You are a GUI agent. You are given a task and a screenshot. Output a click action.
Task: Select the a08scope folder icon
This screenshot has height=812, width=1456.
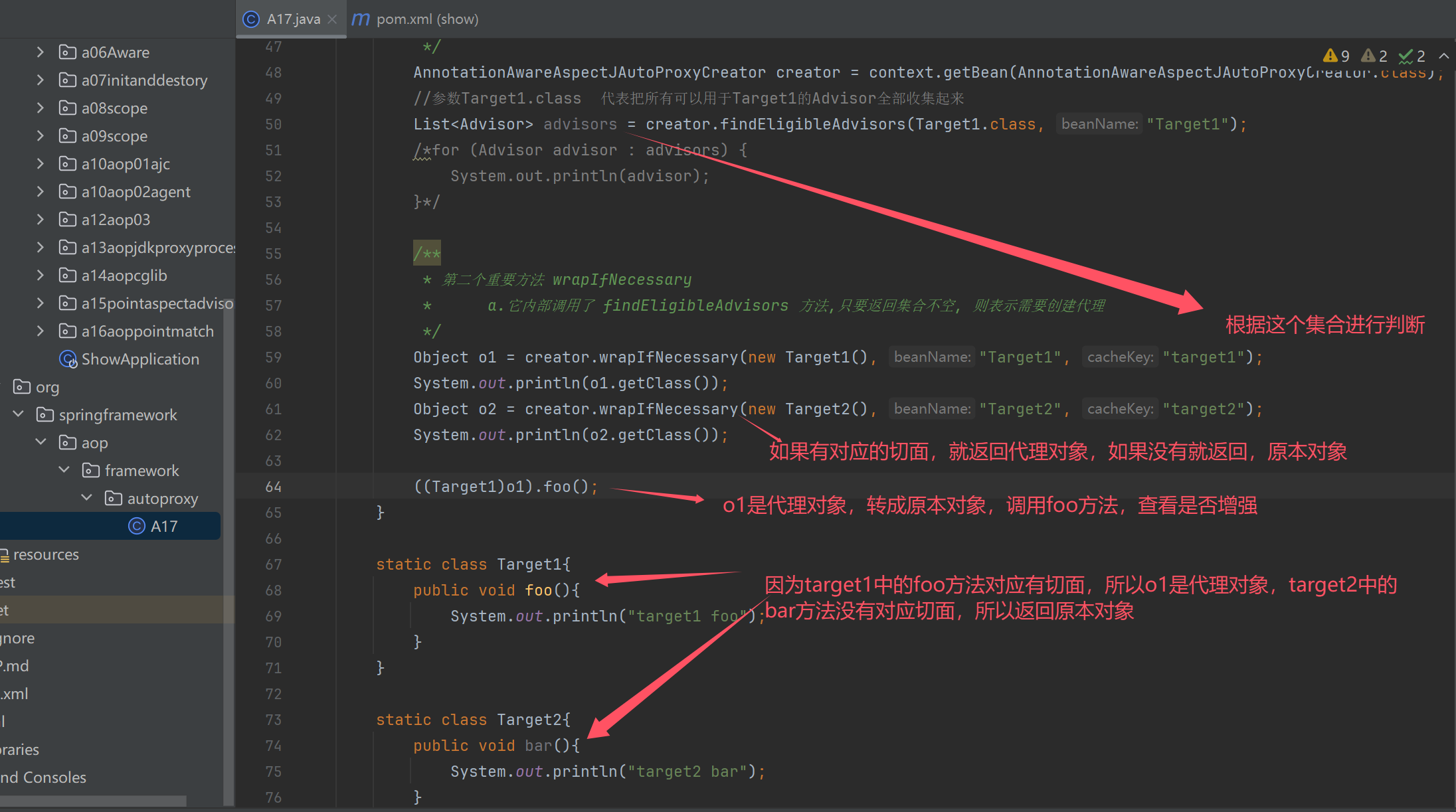(67, 108)
